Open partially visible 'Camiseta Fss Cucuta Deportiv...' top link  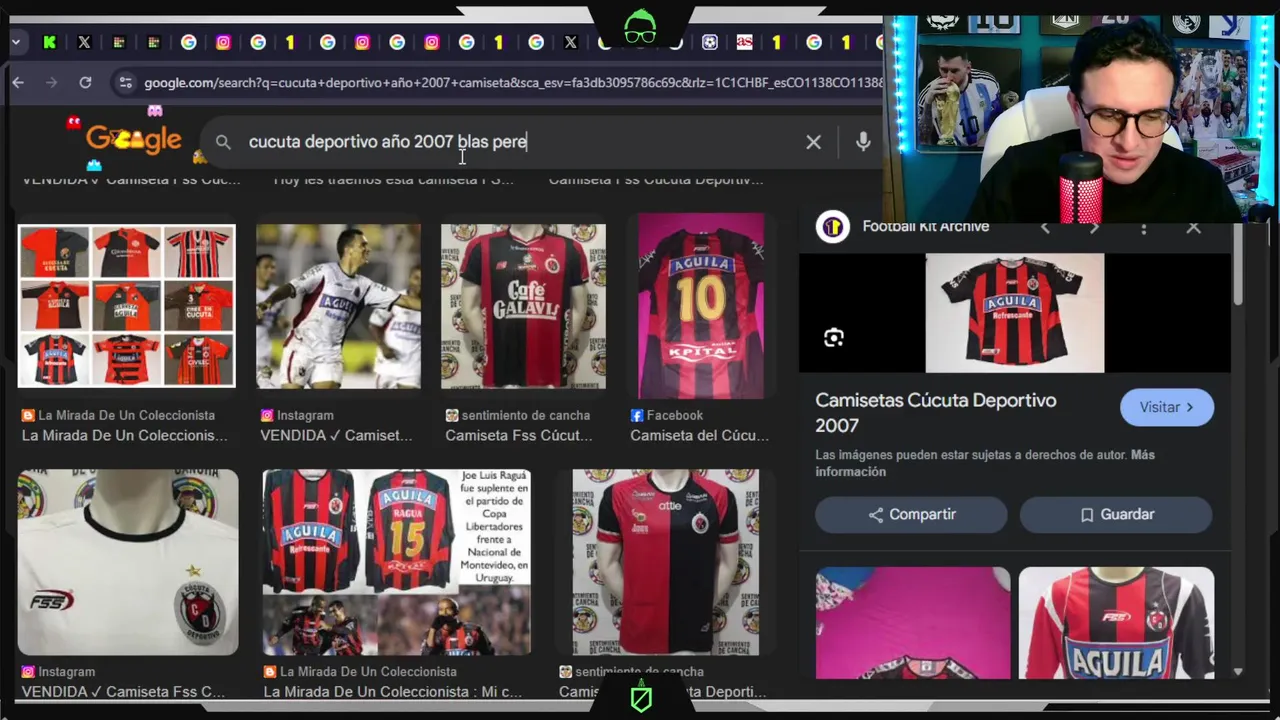click(x=656, y=180)
